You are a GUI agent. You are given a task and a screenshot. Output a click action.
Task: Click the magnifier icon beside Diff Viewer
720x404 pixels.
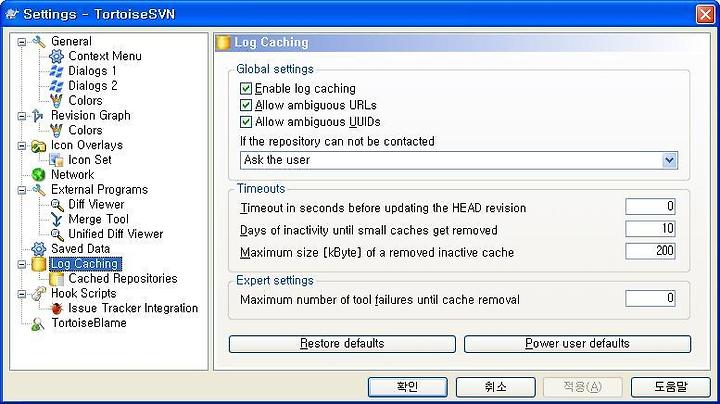(56, 205)
